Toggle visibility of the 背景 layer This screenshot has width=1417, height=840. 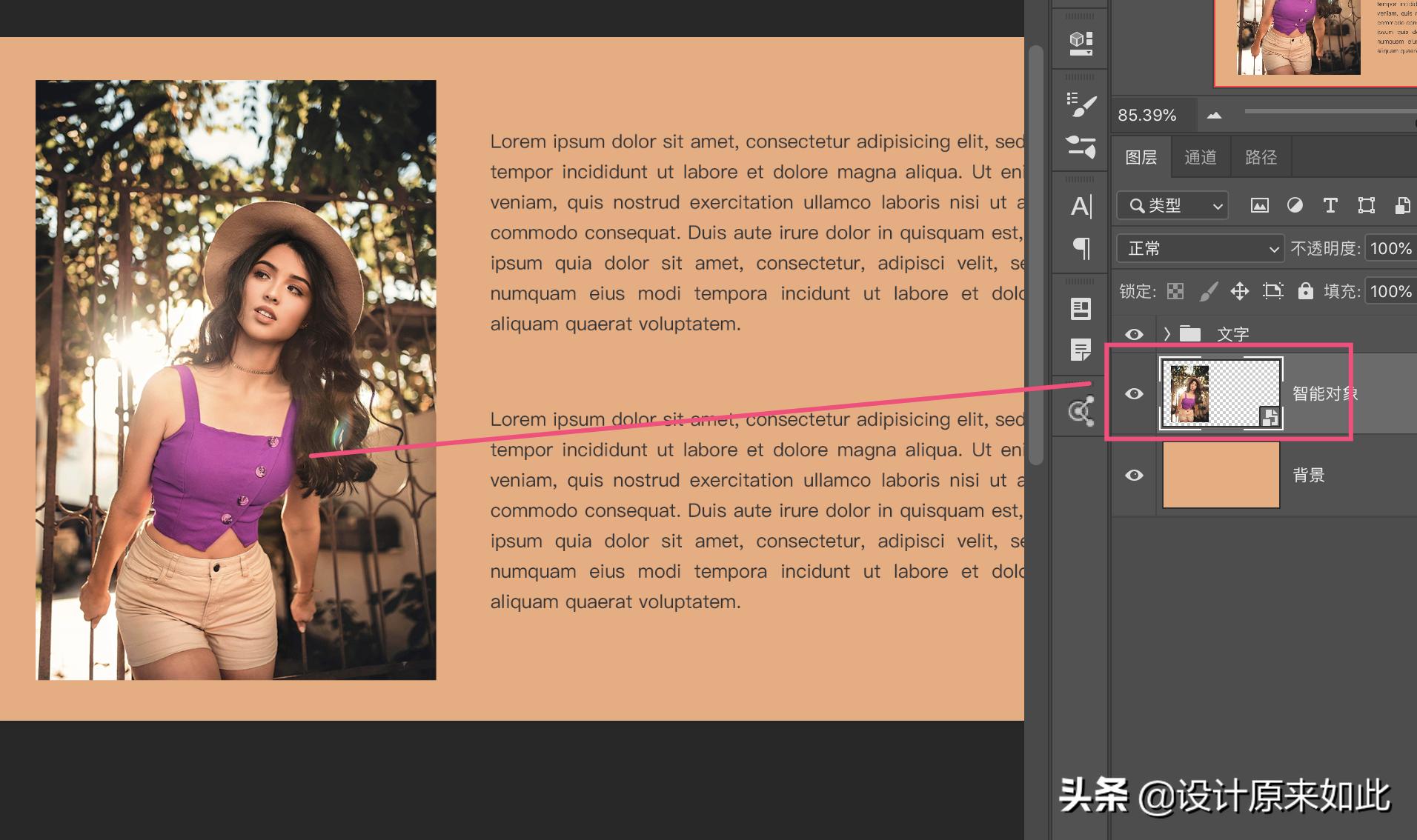(x=1134, y=475)
